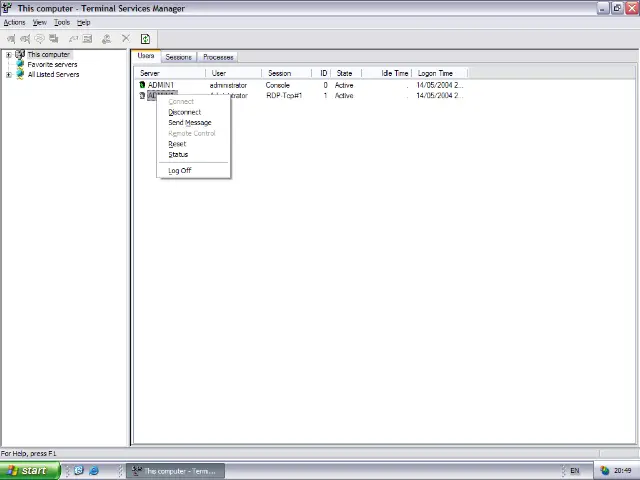Sort by the Logon Time column header

(x=440, y=73)
